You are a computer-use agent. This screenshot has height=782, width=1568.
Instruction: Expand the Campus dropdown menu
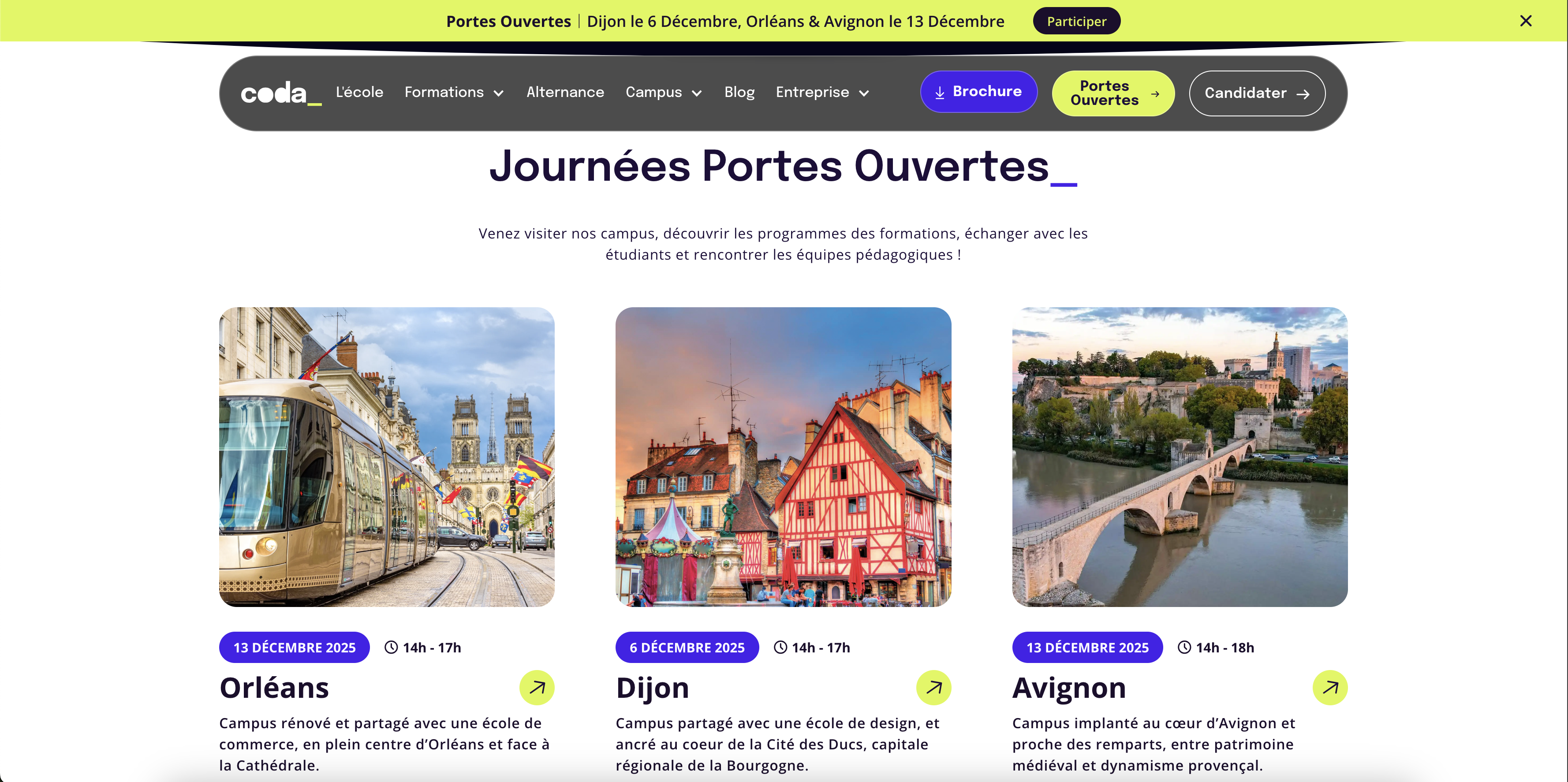pos(664,93)
